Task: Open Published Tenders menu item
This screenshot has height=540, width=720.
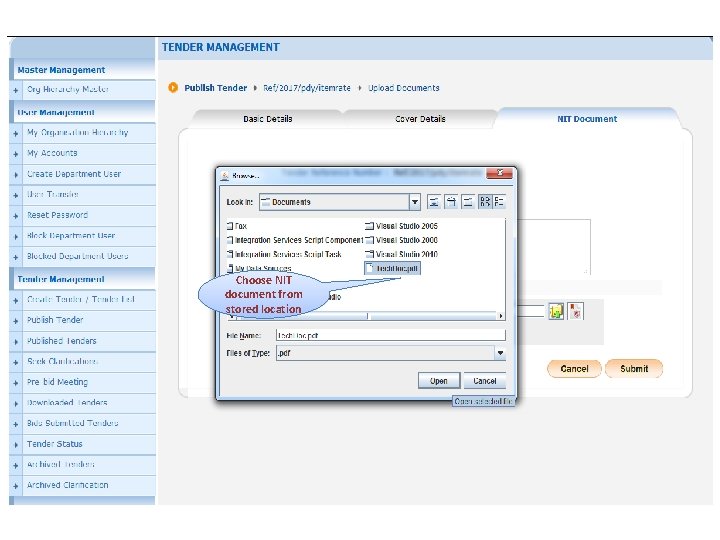Action: 62,341
